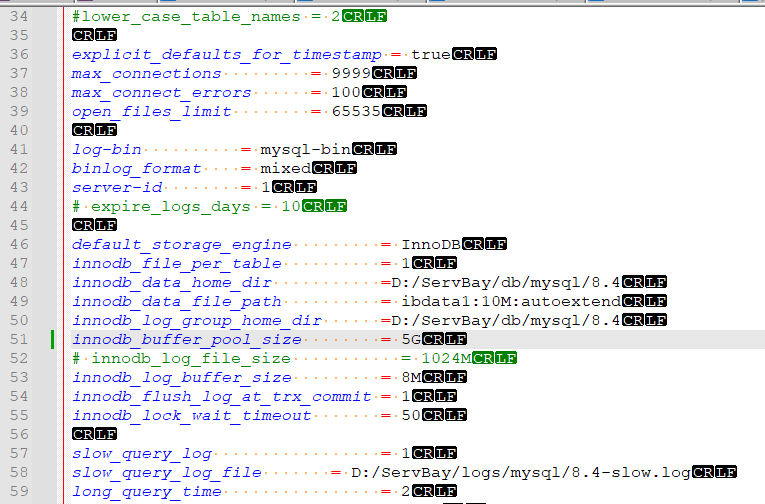Click line number 51 in the gutter
This screenshot has height=504, width=765.
point(21,339)
